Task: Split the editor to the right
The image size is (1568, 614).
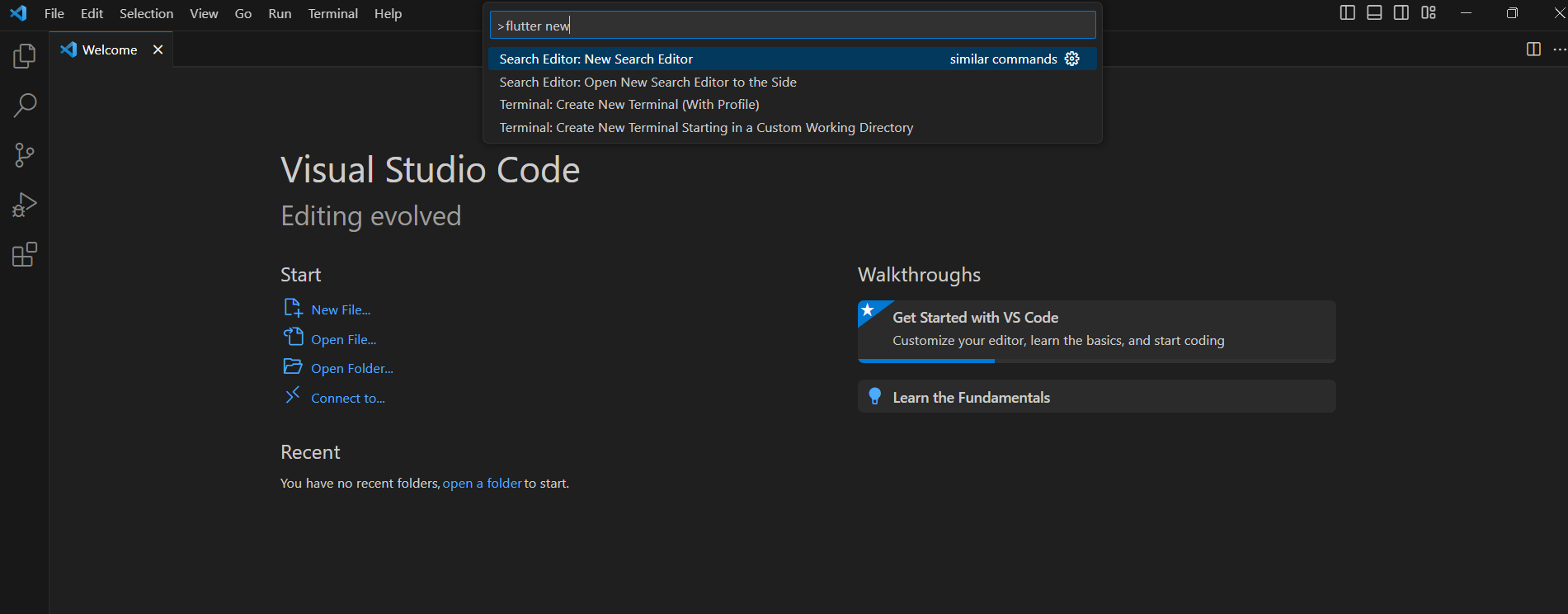Action: pyautogui.click(x=1533, y=50)
